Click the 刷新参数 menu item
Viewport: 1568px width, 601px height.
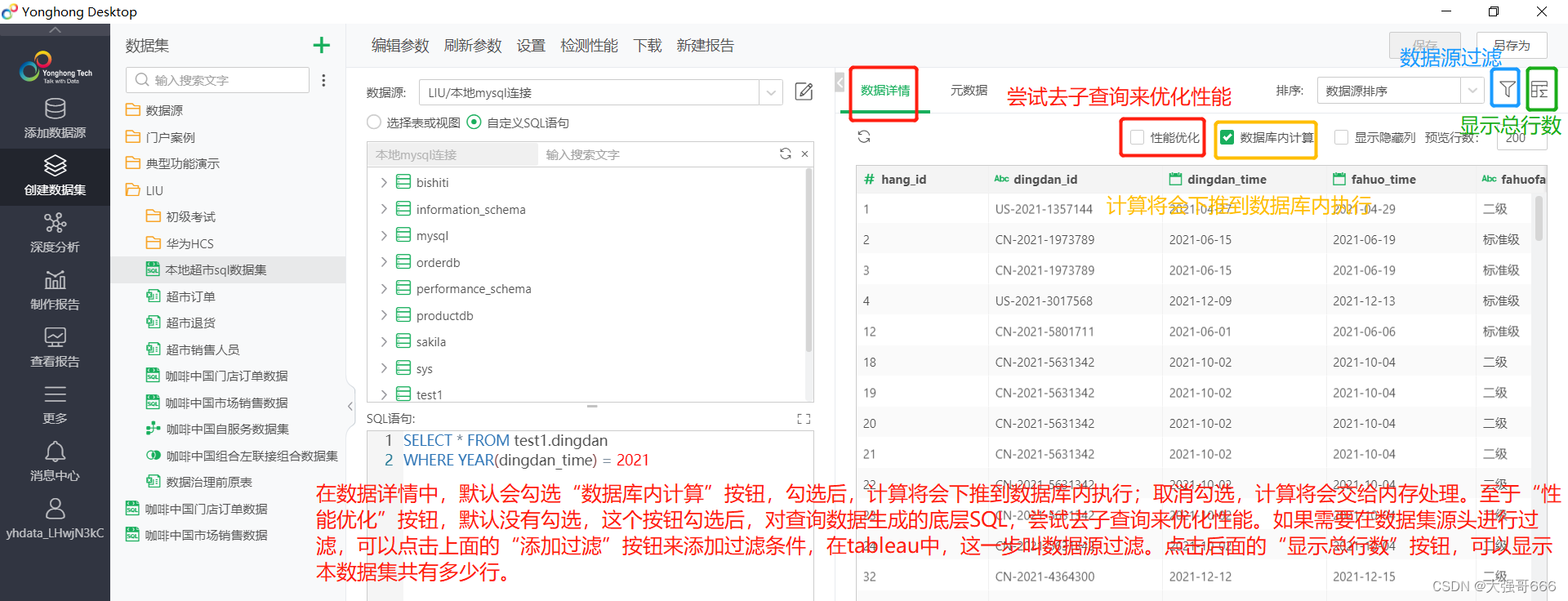[x=473, y=46]
